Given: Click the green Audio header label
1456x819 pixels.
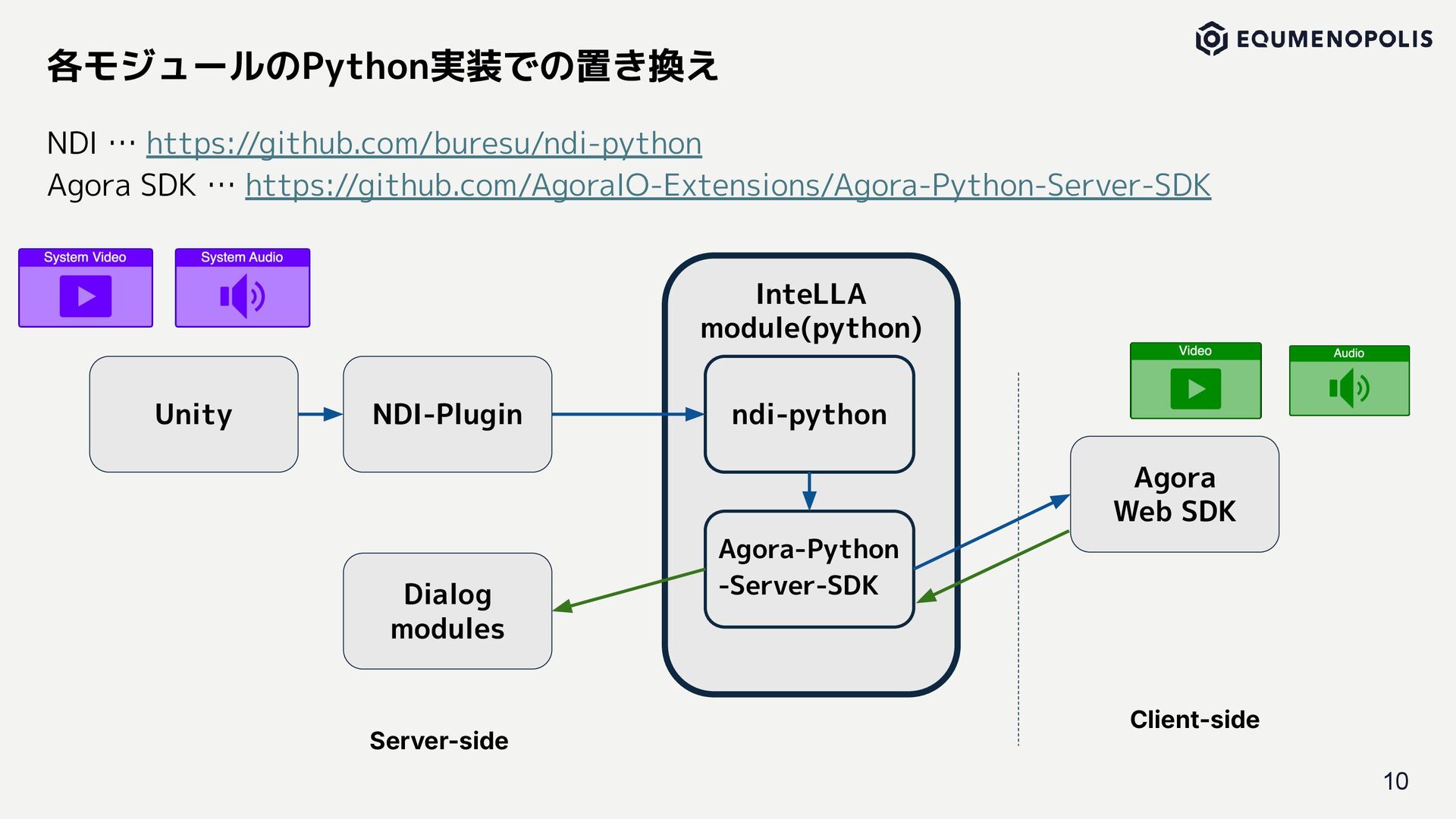Looking at the screenshot, I should [x=1349, y=353].
